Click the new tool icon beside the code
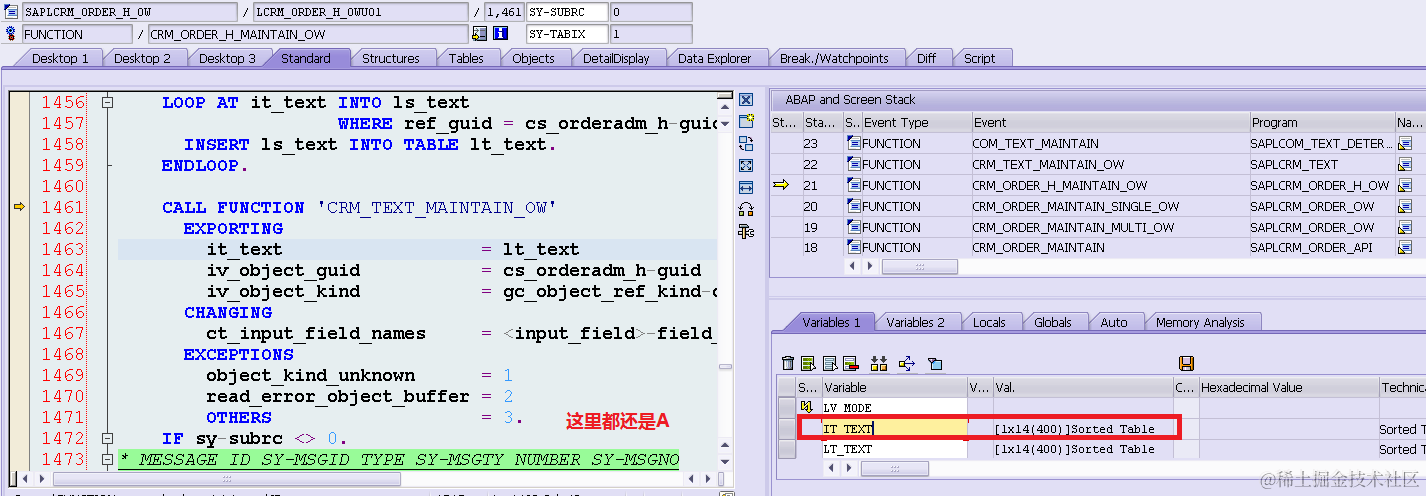Screen dimensions: 1426x496 (745, 122)
